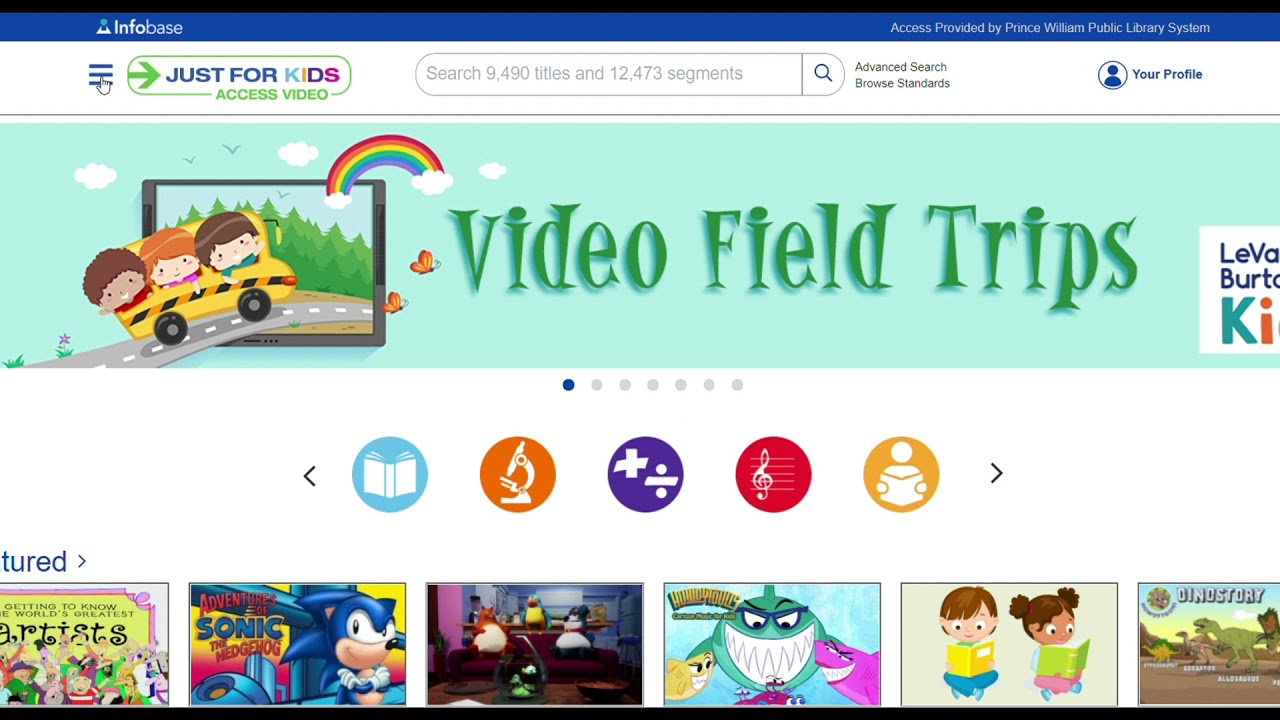
Task: Select the first banner carousel dot
Action: 569,385
